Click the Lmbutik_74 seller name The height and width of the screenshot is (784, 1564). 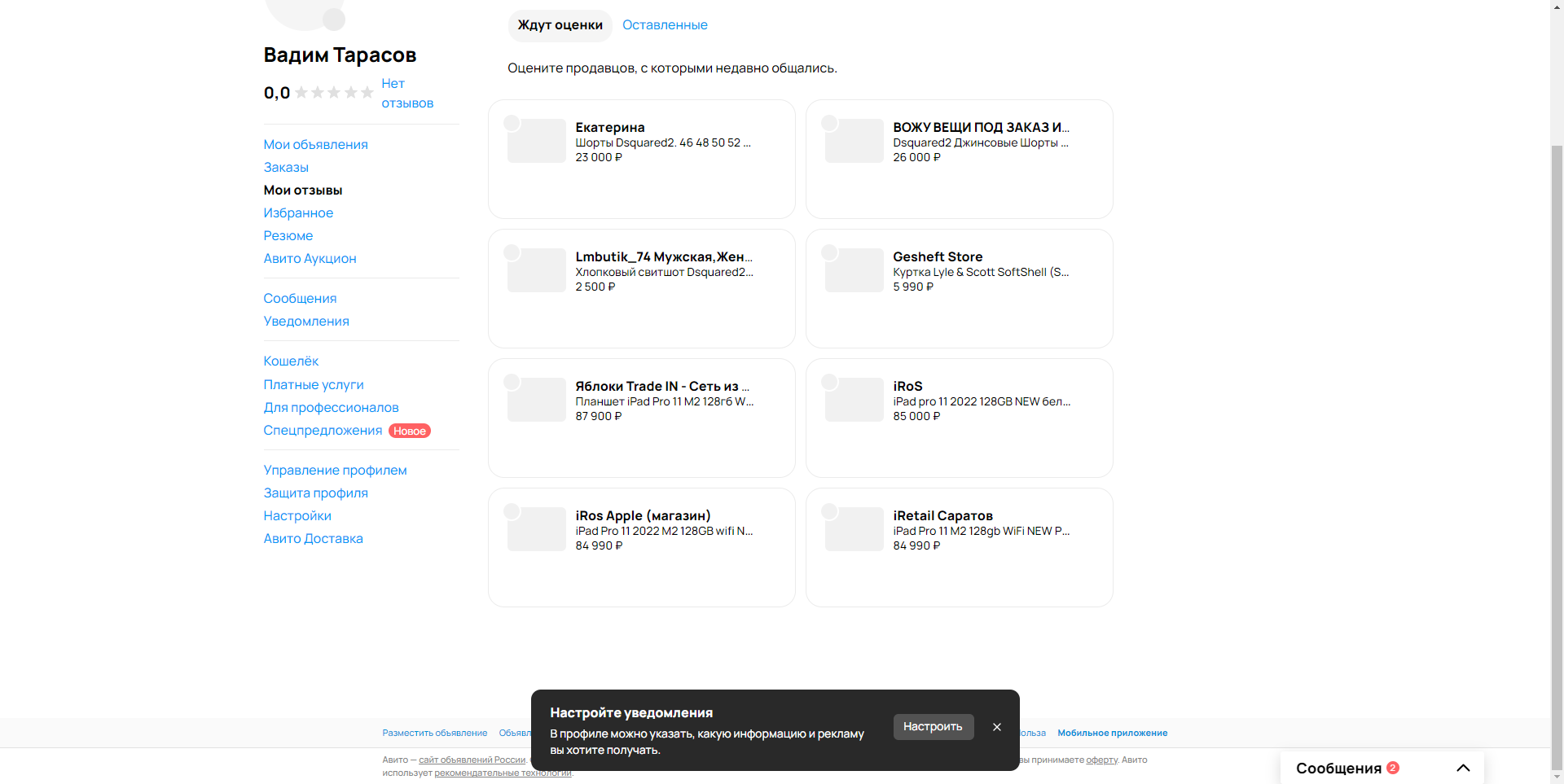pos(664,256)
